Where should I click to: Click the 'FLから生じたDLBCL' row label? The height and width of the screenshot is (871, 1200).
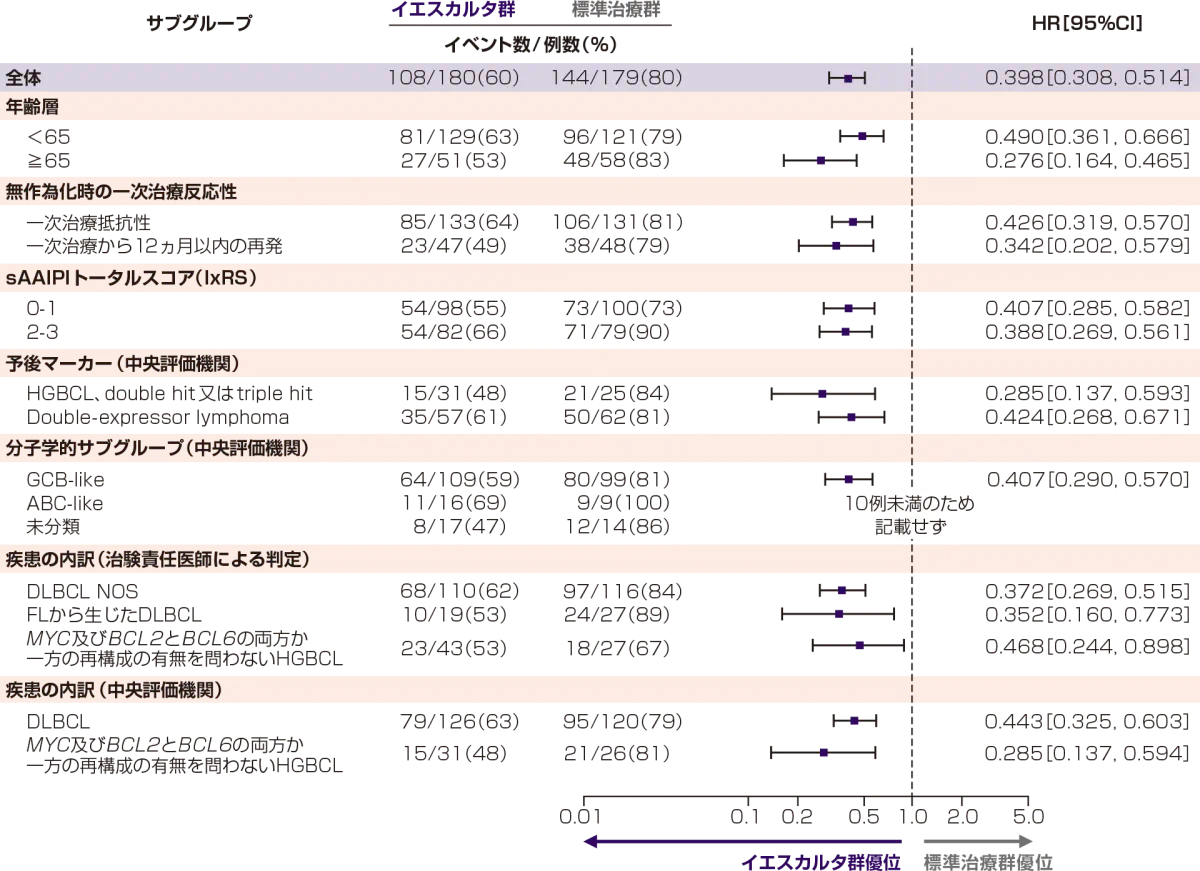(x=114, y=615)
